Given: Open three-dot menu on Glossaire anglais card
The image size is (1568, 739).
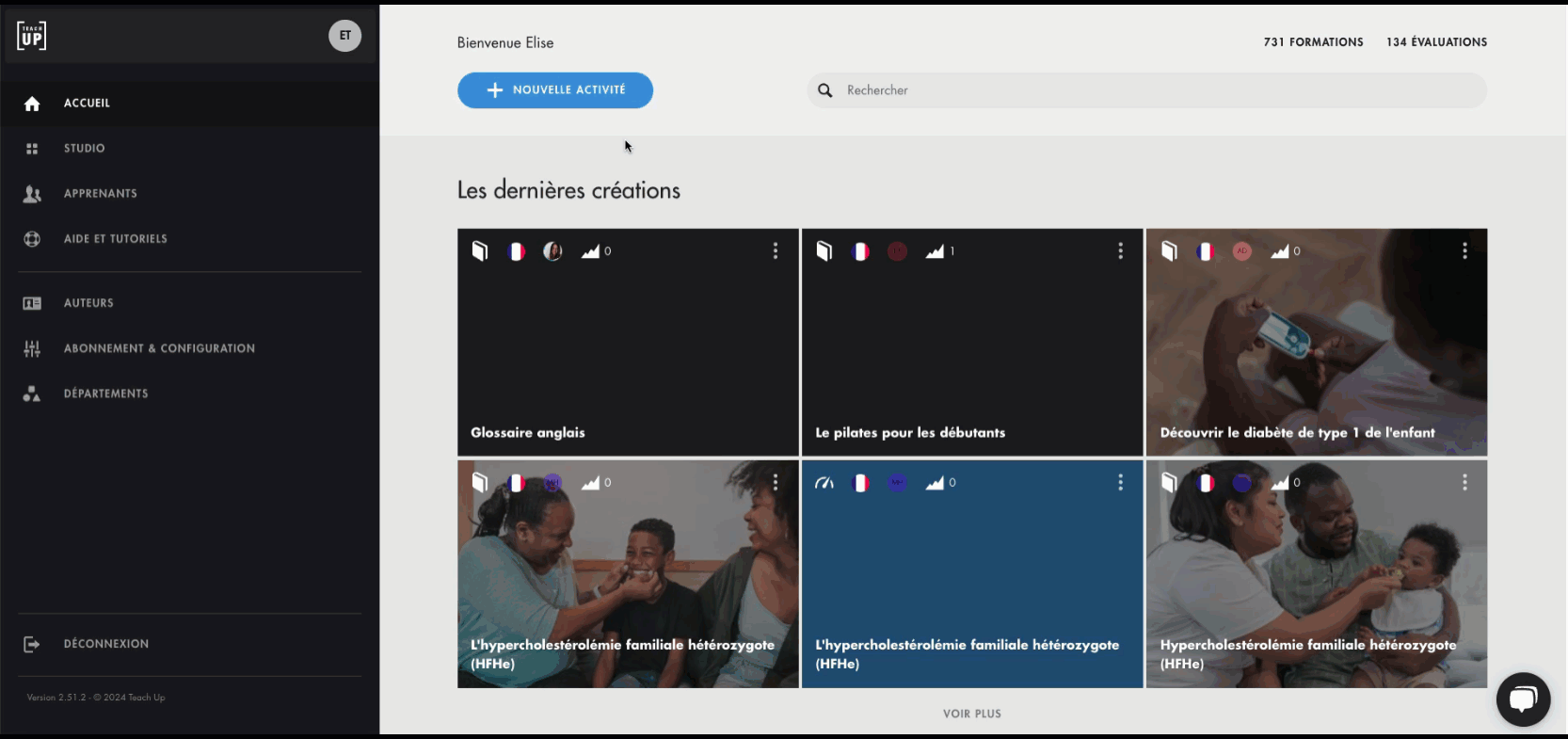Looking at the screenshot, I should pos(776,251).
